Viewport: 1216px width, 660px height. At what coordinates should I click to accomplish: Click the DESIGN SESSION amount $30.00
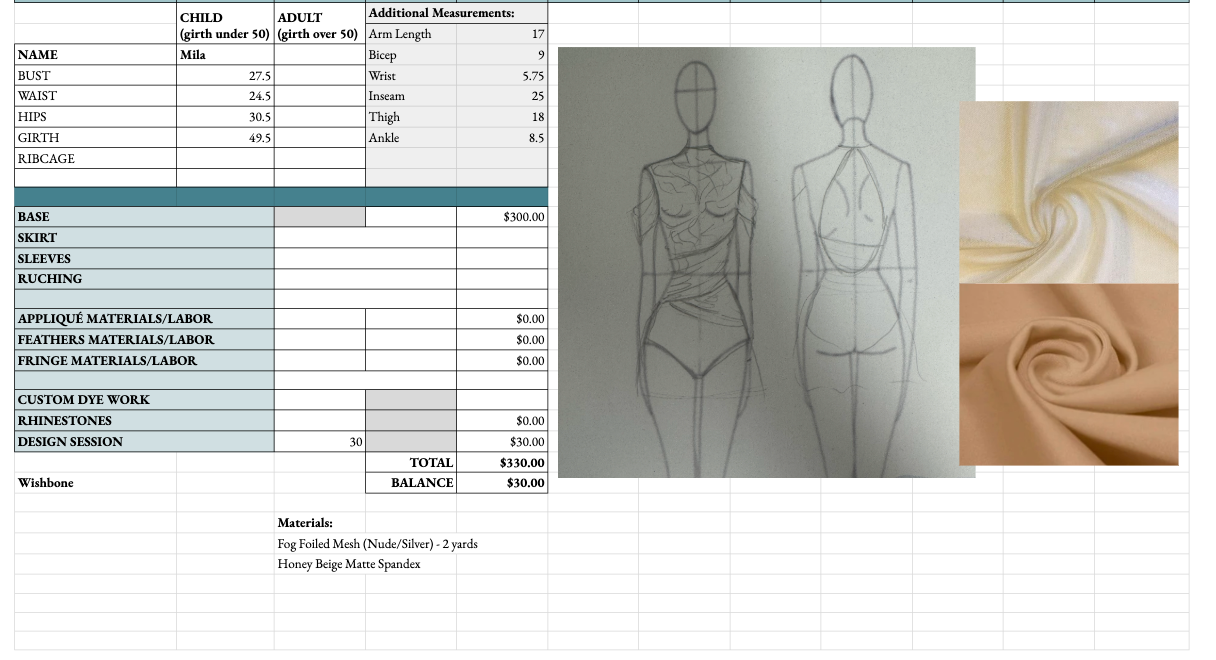pyautogui.click(x=502, y=442)
